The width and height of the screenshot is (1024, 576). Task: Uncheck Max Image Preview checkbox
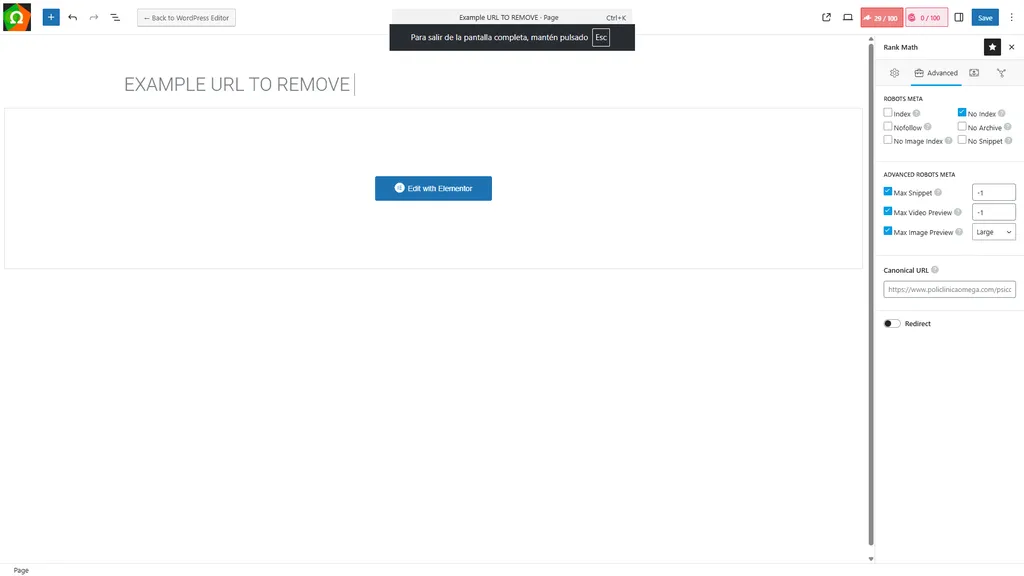pyautogui.click(x=888, y=231)
